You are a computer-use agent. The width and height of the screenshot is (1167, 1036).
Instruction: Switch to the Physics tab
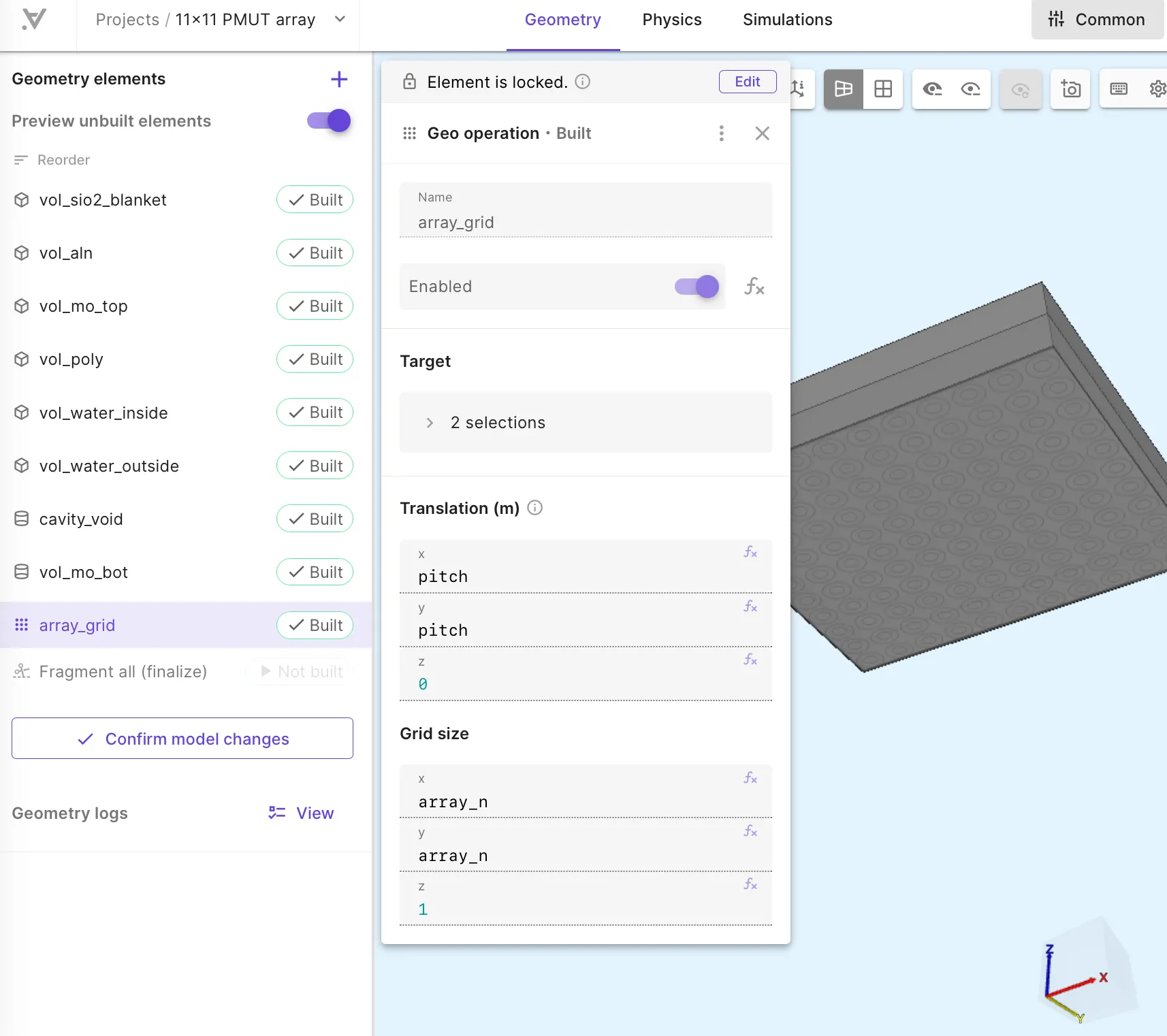[x=672, y=20]
